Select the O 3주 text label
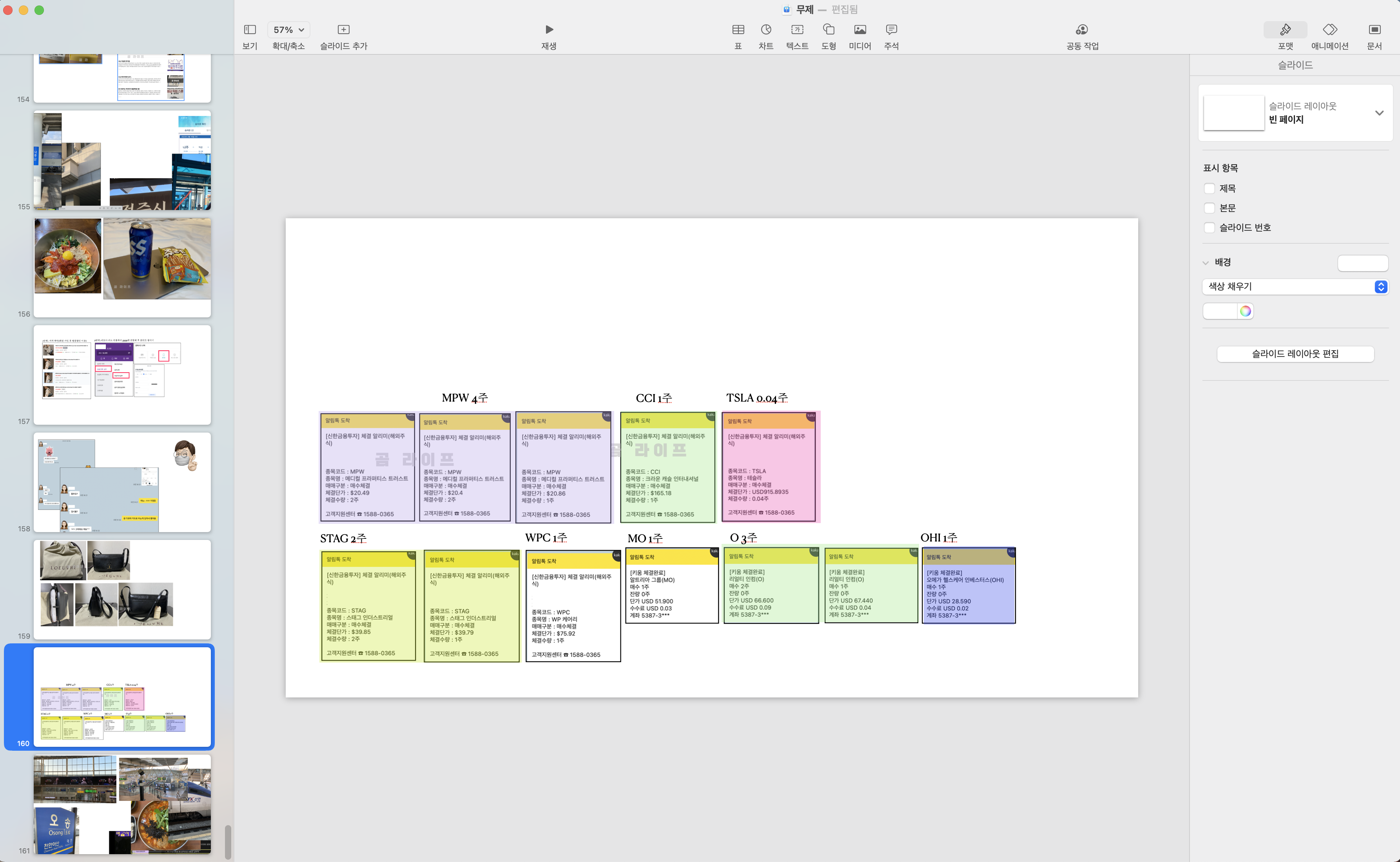This screenshot has height=862, width=1400. 744,538
